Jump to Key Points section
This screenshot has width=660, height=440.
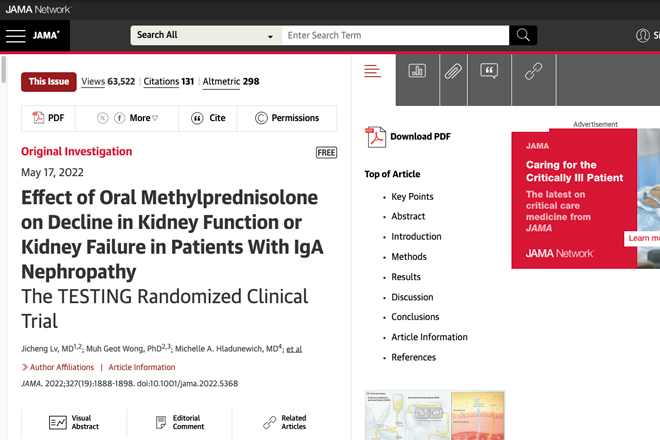pyautogui.click(x=412, y=197)
